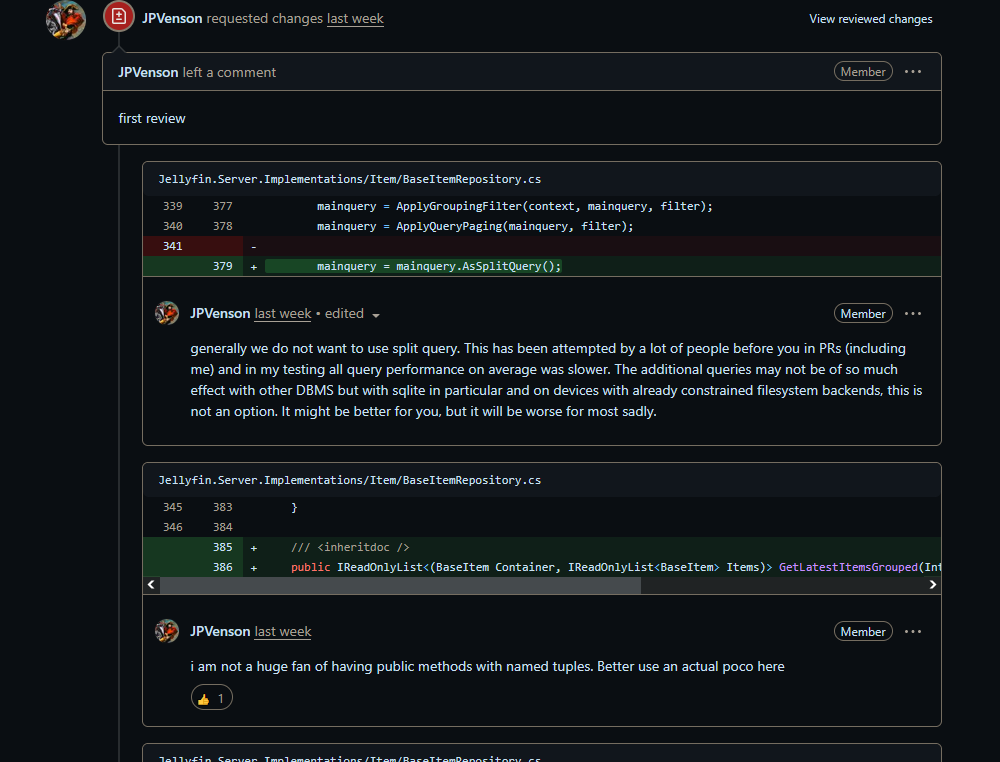The height and width of the screenshot is (762, 1000).
Task: Open options menu for named tuples comment
Action: coord(913,631)
